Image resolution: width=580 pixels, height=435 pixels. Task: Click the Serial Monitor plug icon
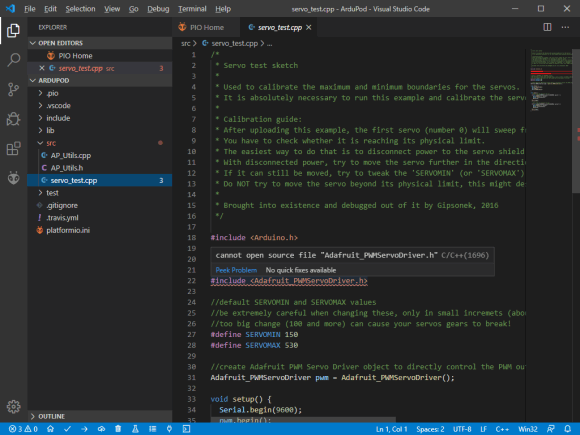coord(169,429)
